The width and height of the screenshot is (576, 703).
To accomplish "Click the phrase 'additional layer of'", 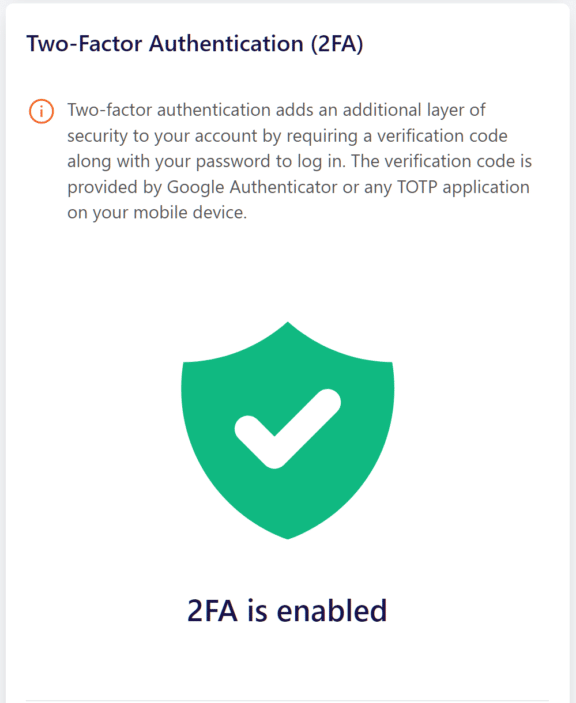I will [x=414, y=110].
